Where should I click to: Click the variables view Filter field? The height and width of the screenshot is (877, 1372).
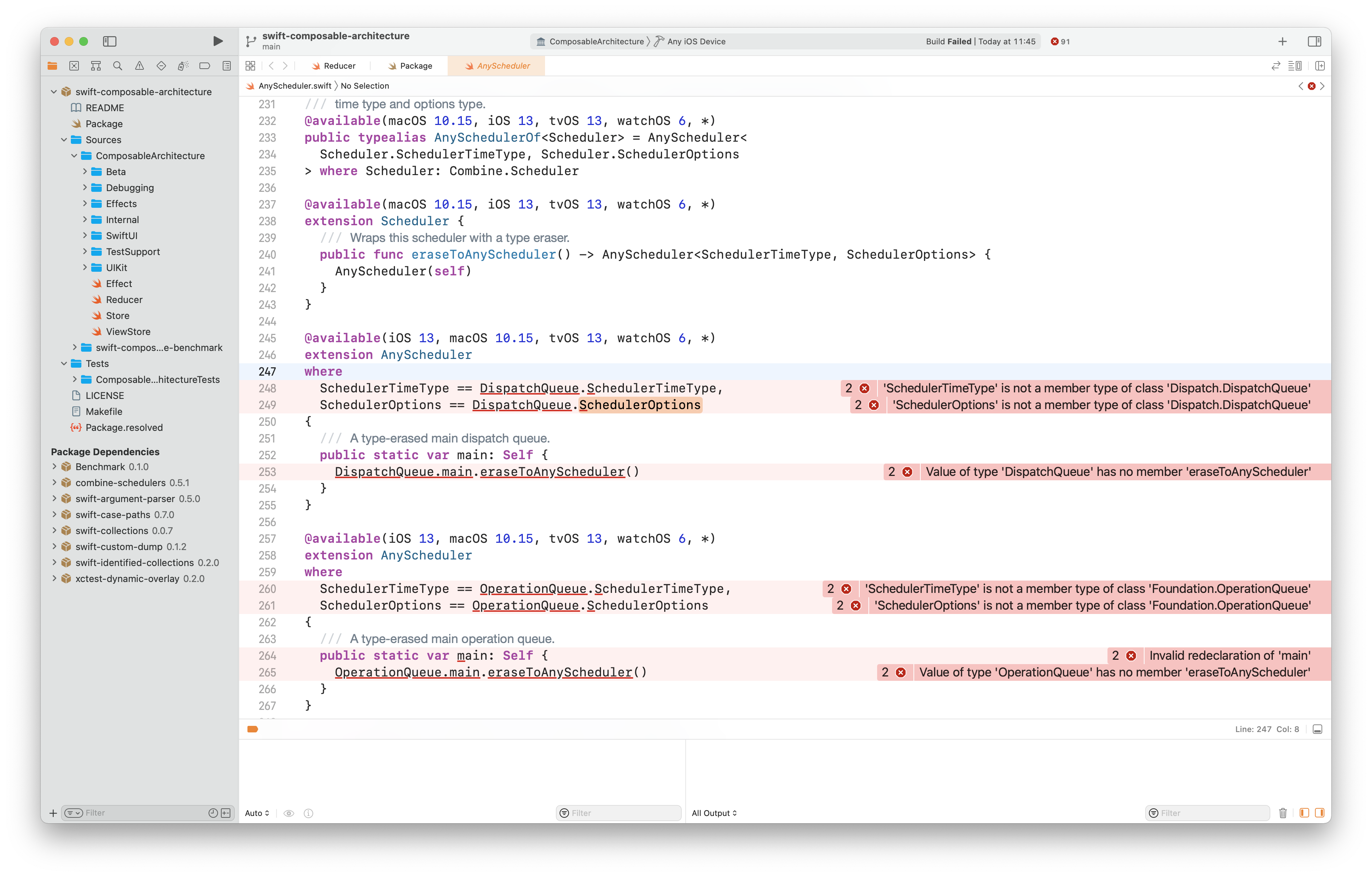tap(618, 813)
